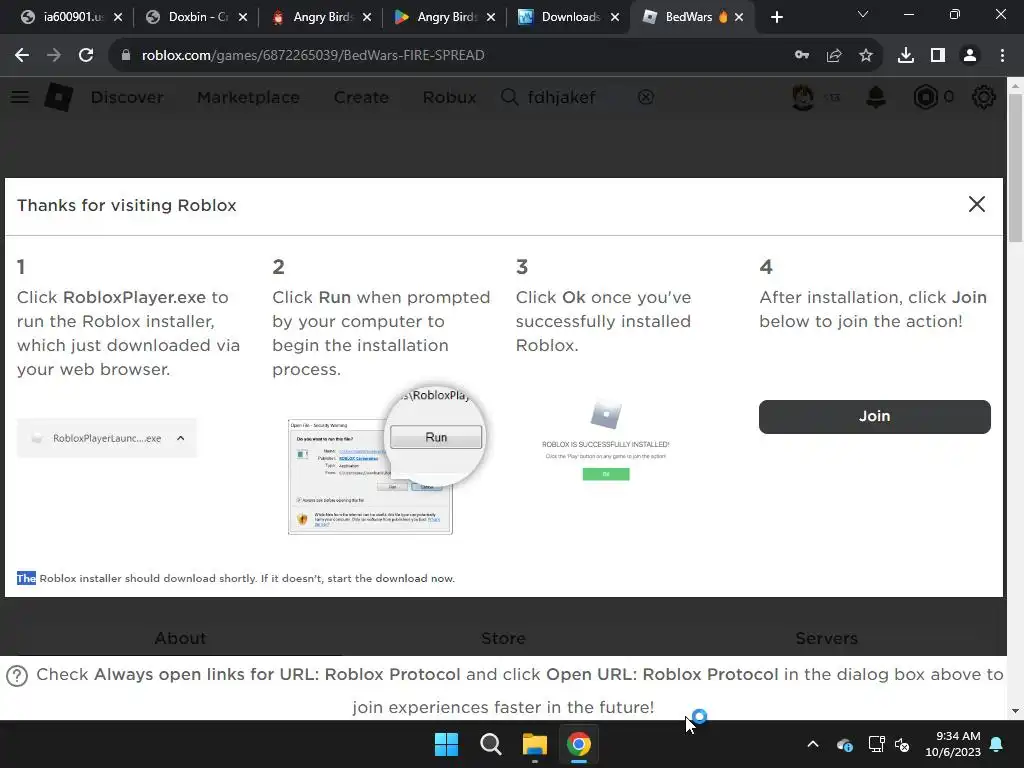Close the Downloads tab
Viewport: 1024px width, 768px height.
(615, 17)
